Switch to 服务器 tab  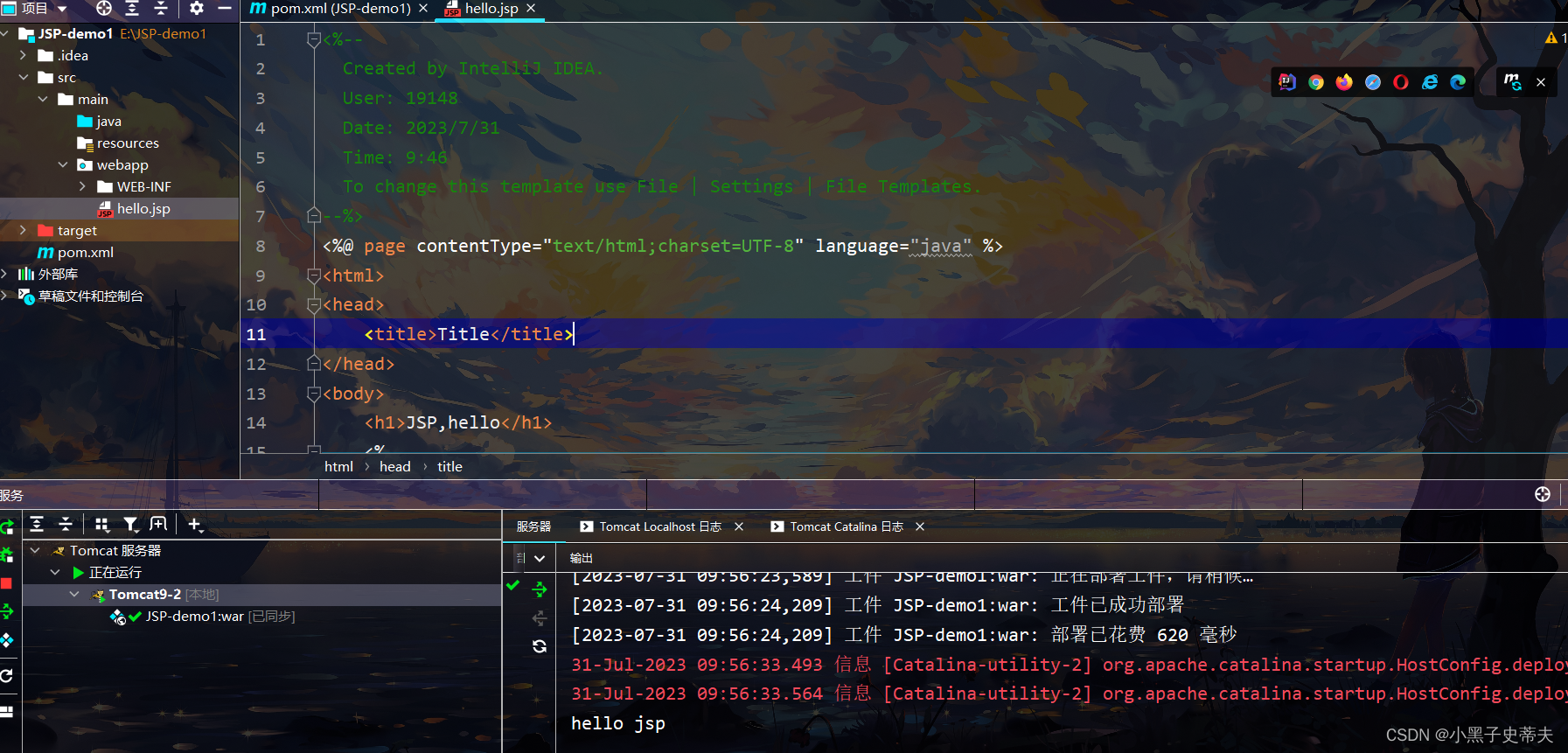(x=533, y=526)
